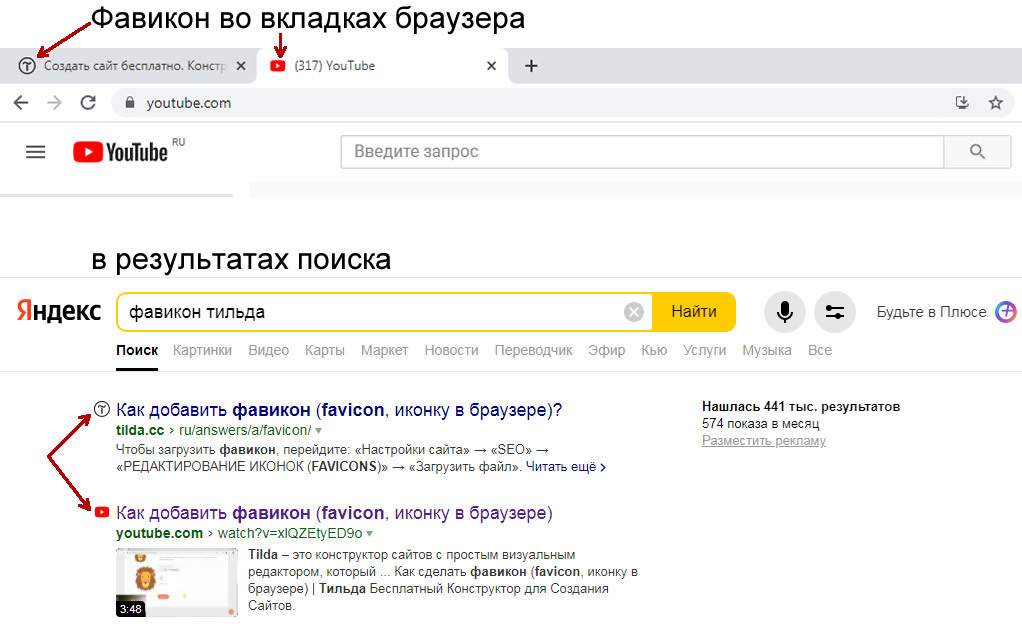Screen dimensions: 1022x626
Task: Click the YouTube search input field
Action: 642,152
